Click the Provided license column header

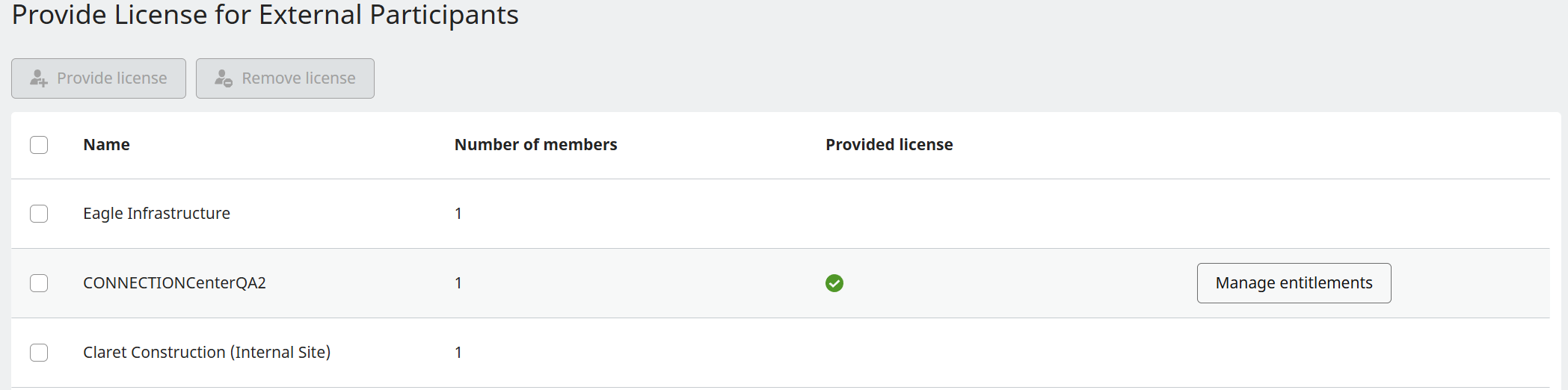coord(889,145)
